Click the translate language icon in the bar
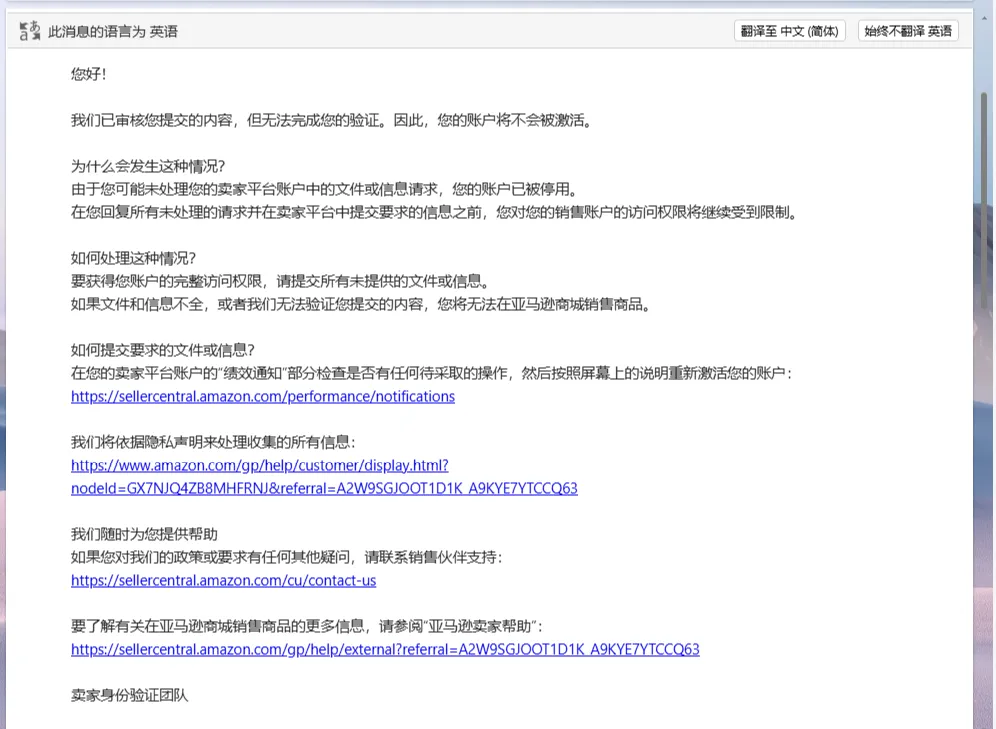The width and height of the screenshot is (996, 729). tap(29, 30)
